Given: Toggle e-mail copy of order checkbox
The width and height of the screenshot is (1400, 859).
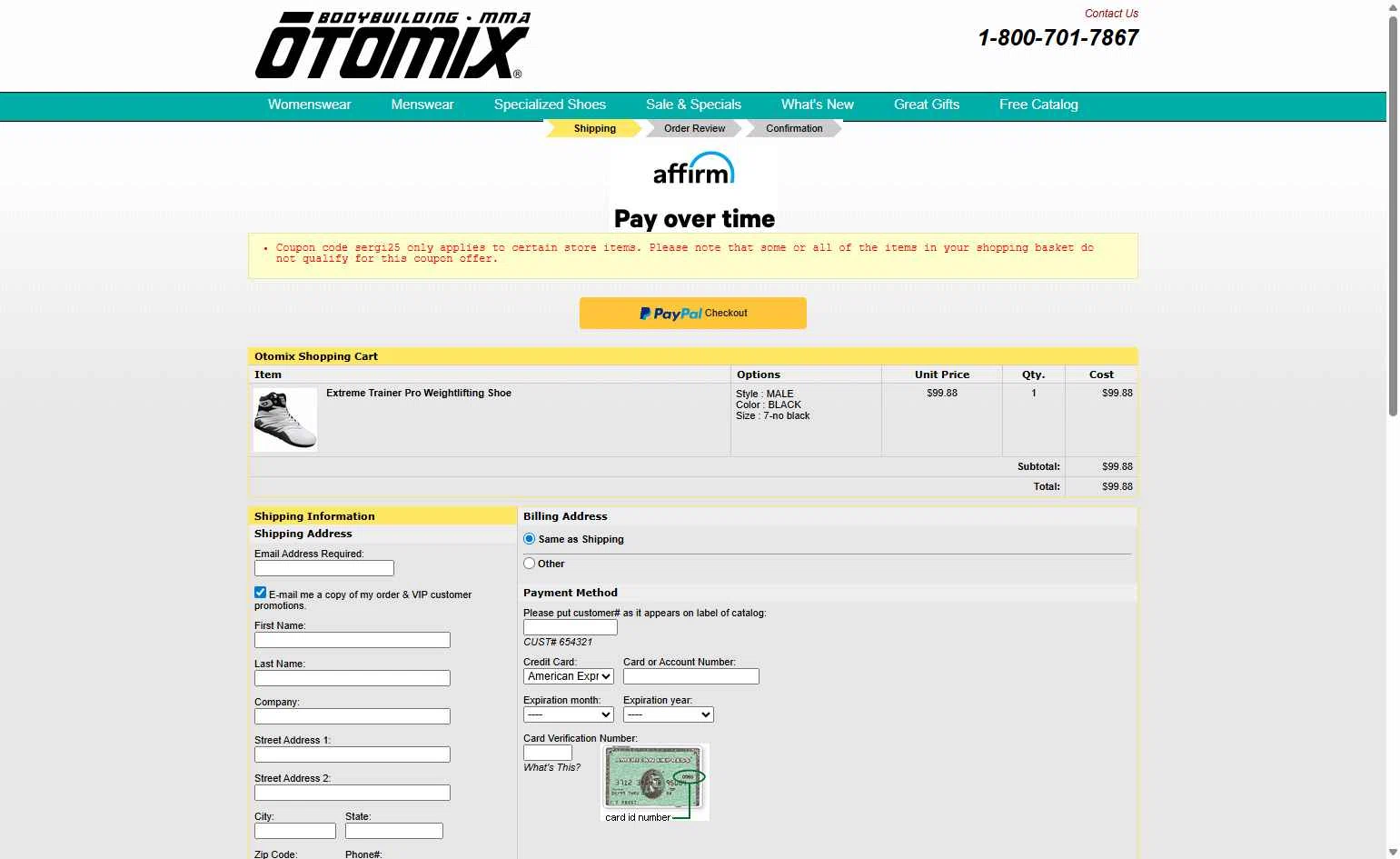Looking at the screenshot, I should coord(261,593).
